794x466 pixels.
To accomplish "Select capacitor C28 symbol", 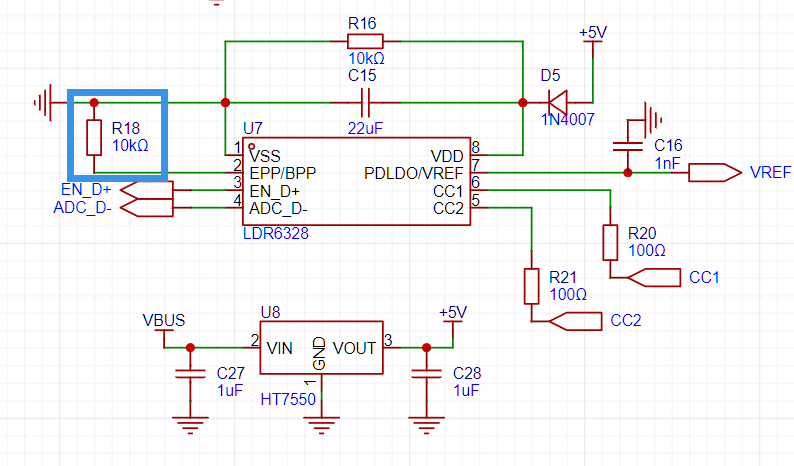I will (426, 374).
